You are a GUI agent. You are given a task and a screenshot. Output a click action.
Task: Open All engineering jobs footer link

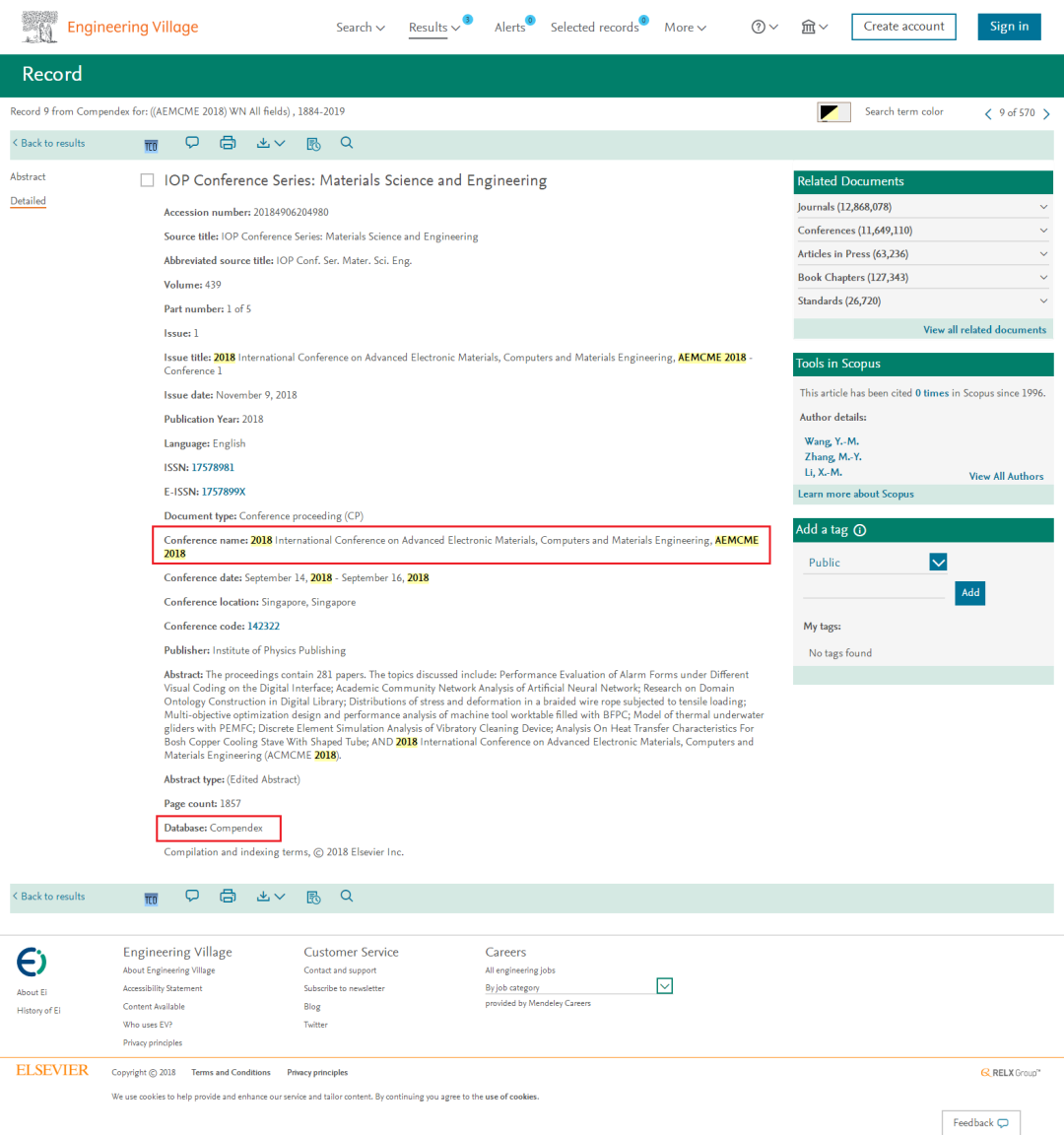[x=520, y=970]
